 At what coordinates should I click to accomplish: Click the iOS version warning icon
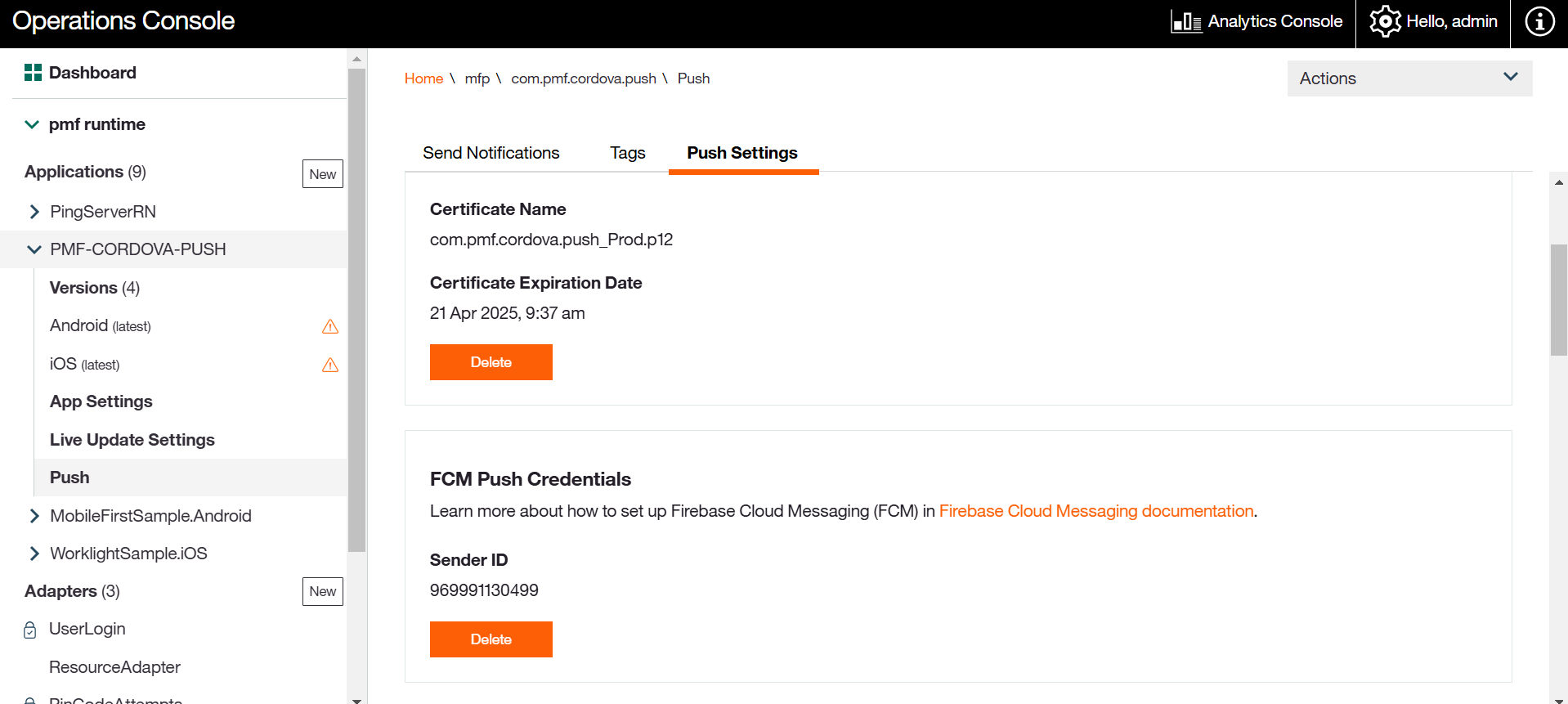point(330,365)
